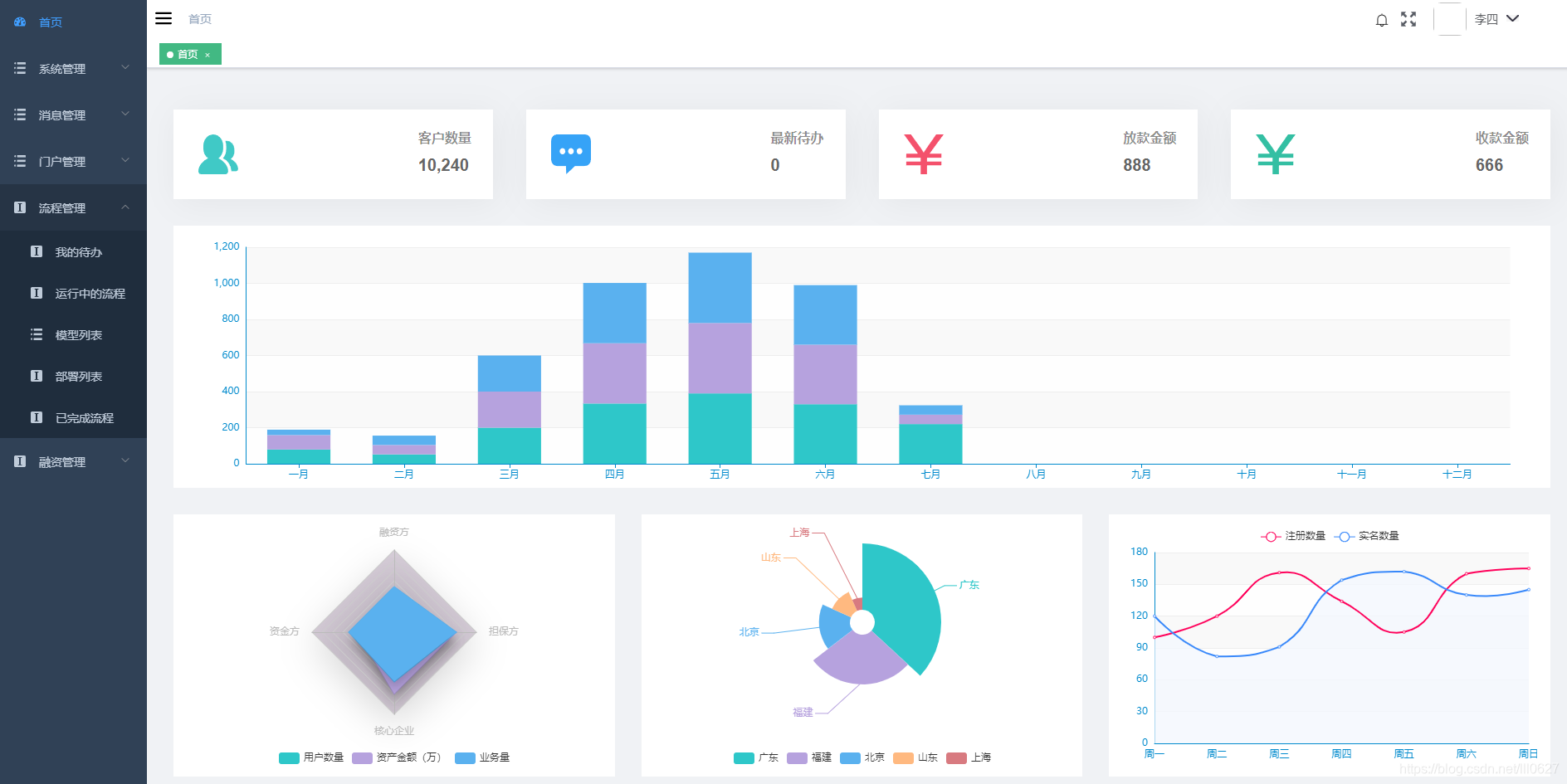Screen dimensions: 1567x784
Task: Click the list icon beside 系统管理
Action: tap(20, 68)
